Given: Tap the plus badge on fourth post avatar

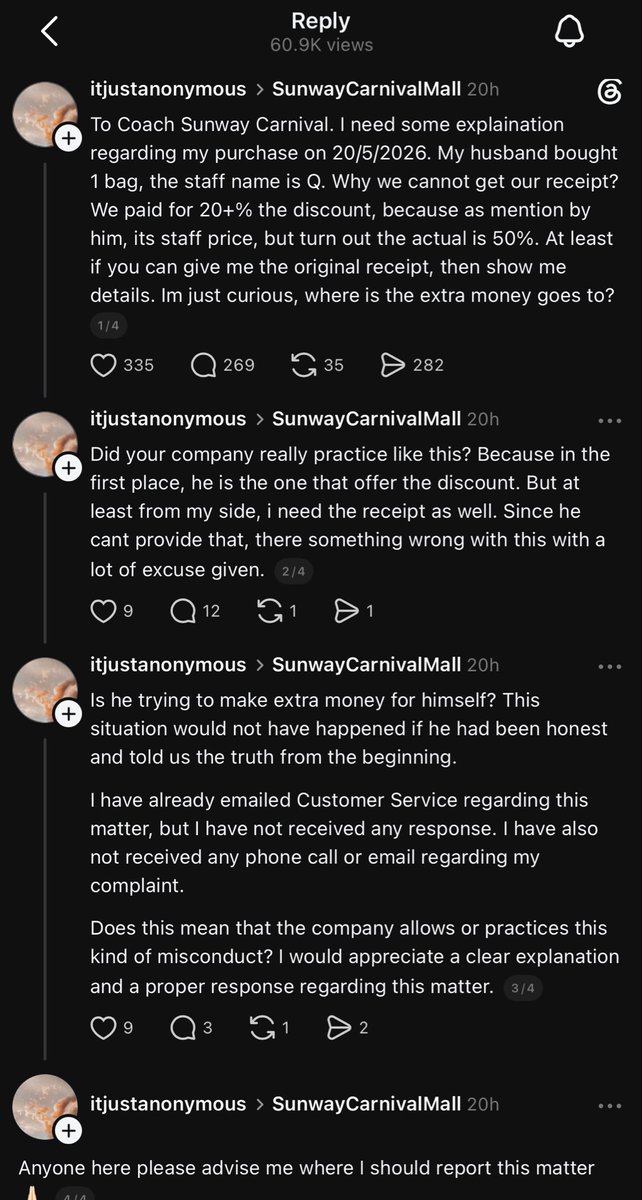Looking at the screenshot, I should click(x=68, y=1131).
